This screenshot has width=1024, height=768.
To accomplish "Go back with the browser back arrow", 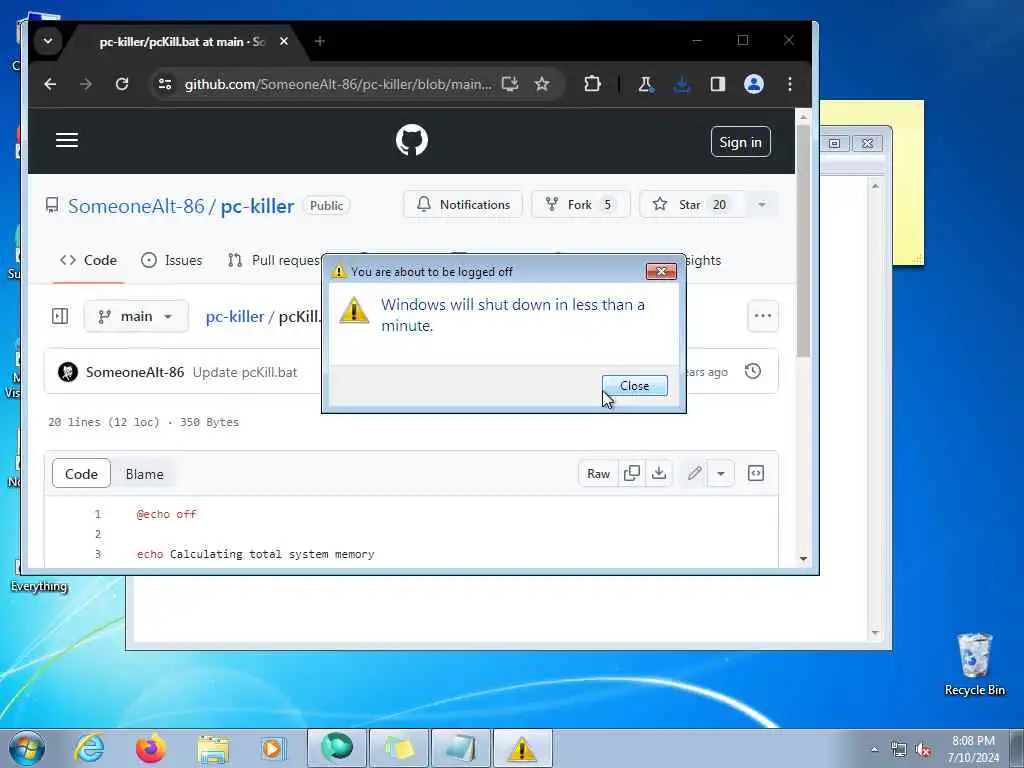I will click(50, 84).
